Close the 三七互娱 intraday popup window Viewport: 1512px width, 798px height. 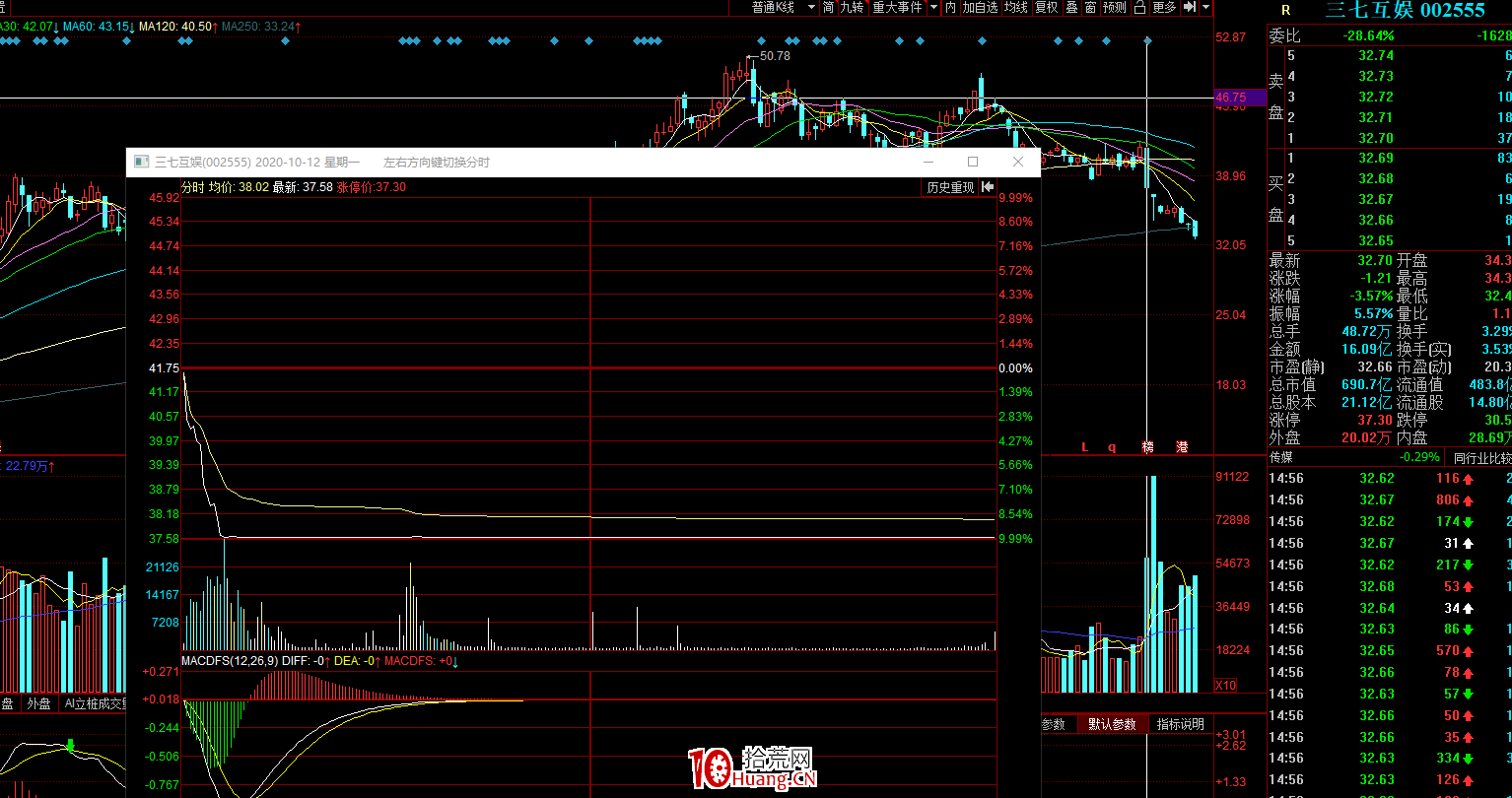[x=1018, y=162]
